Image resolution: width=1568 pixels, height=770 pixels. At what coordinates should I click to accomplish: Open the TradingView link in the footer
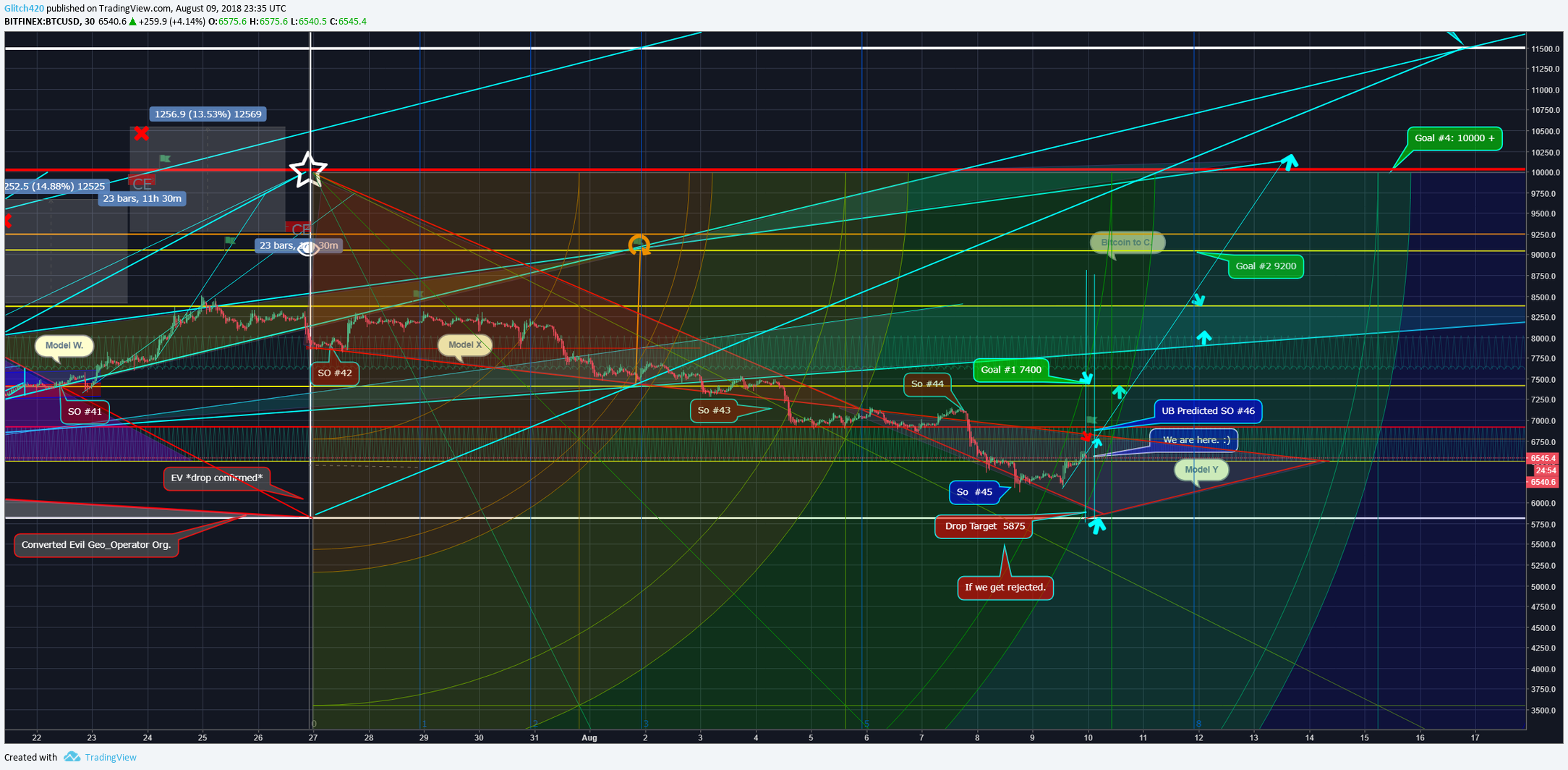111,757
